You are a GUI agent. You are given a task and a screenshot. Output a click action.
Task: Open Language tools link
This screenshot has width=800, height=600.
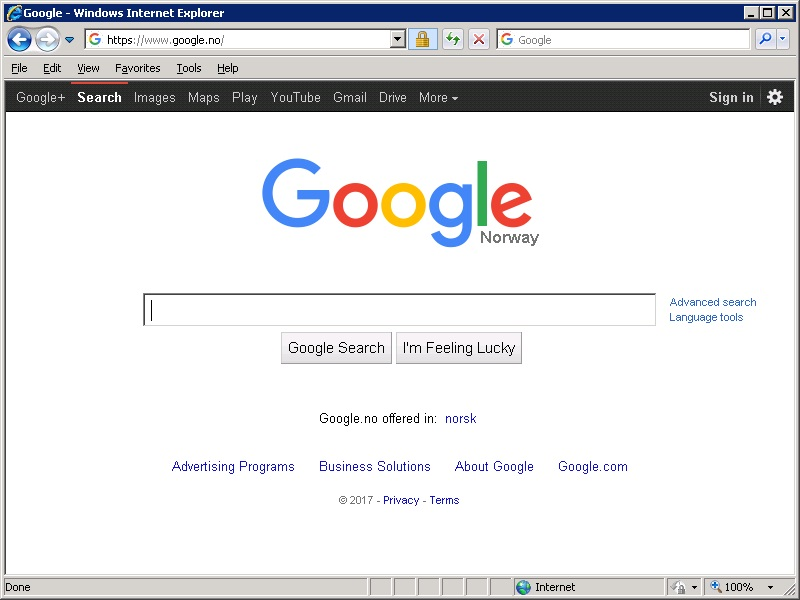pyautogui.click(x=706, y=317)
